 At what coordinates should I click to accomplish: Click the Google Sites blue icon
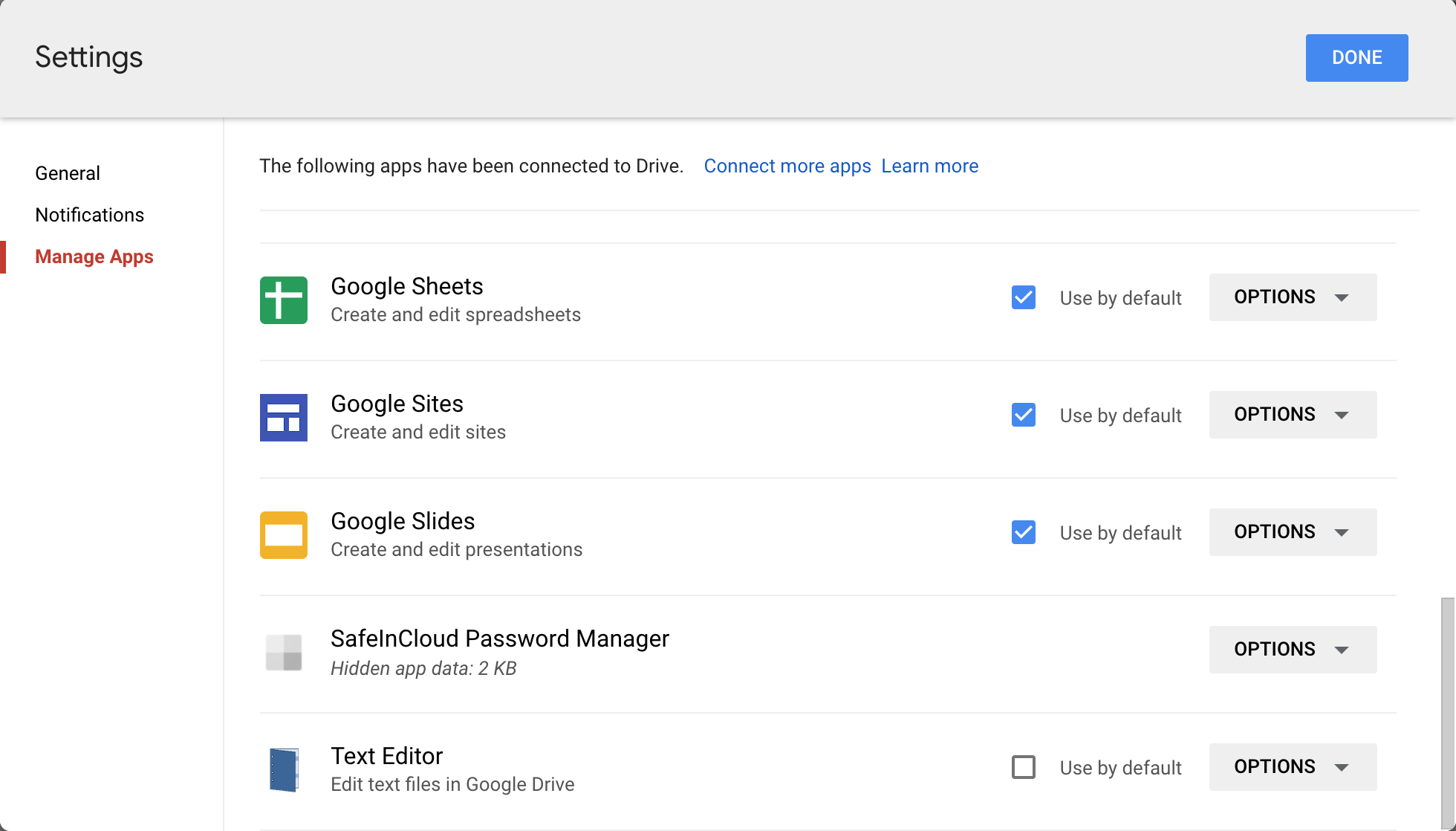point(283,418)
